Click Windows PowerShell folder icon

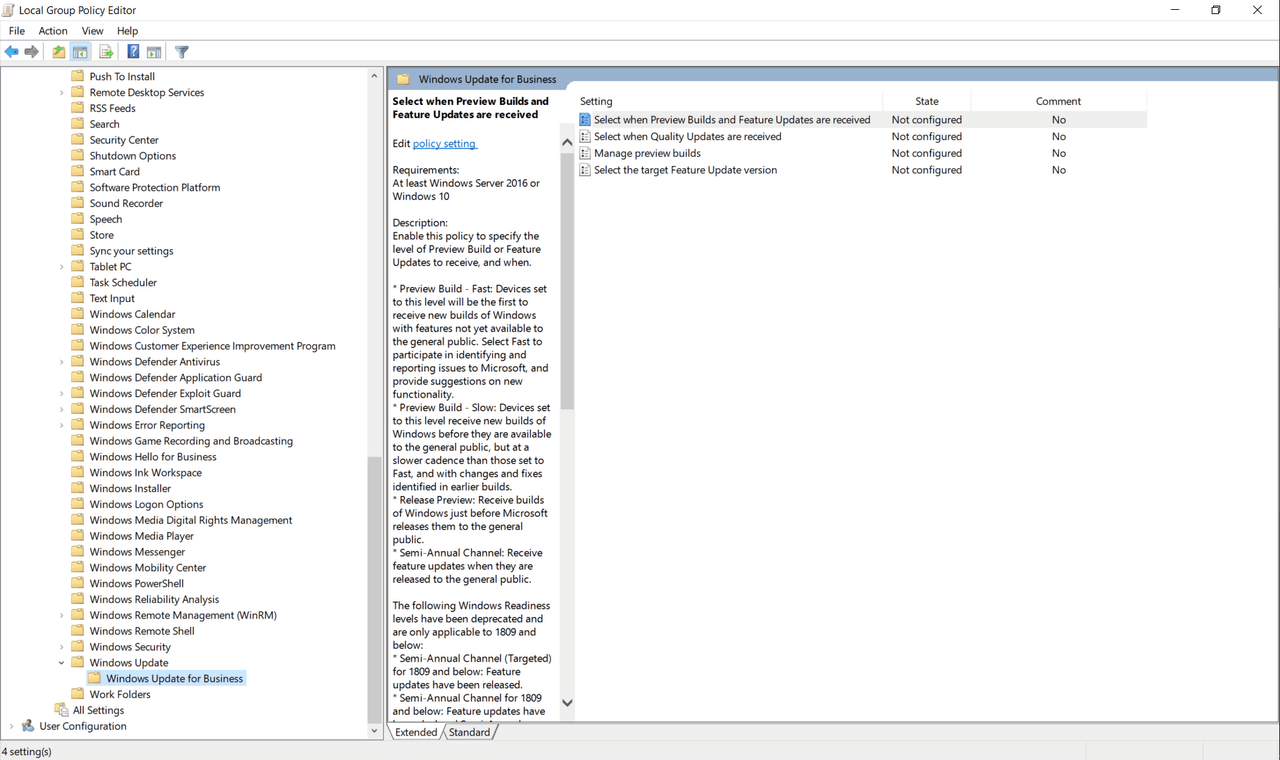pyautogui.click(x=78, y=583)
